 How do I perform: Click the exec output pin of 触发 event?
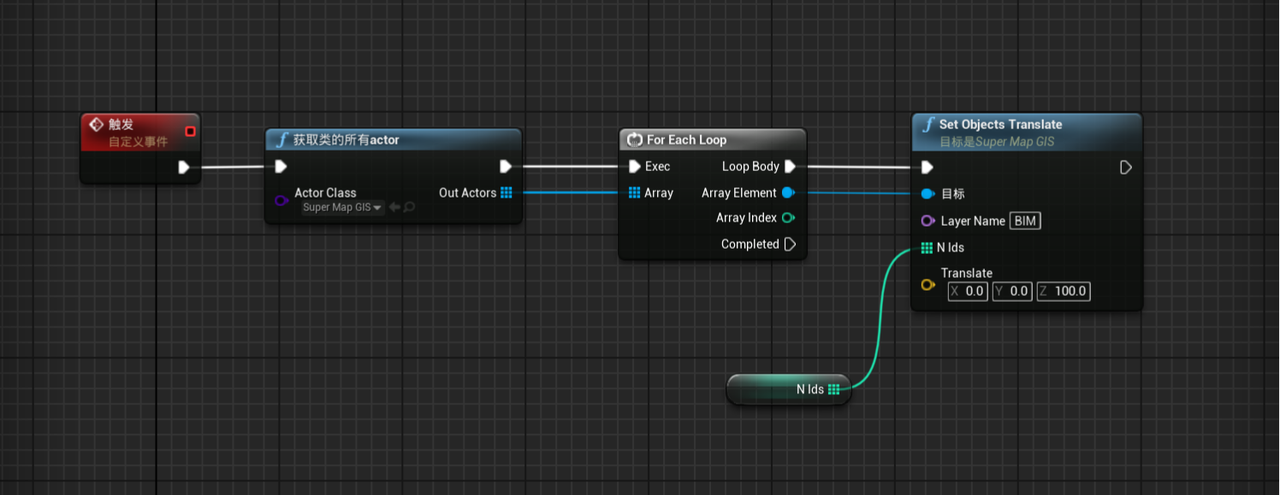(184, 167)
